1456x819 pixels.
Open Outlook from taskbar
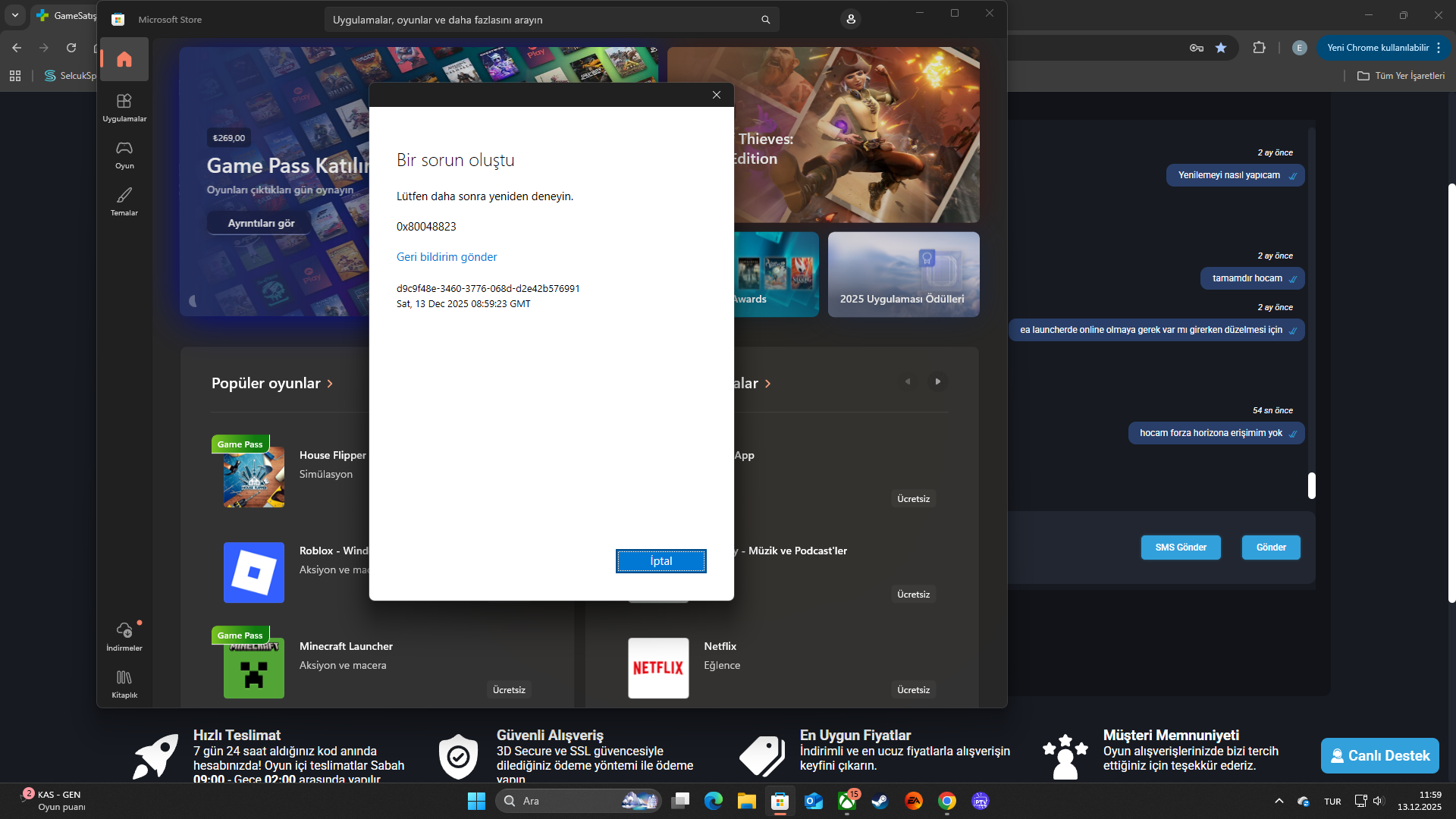814,801
